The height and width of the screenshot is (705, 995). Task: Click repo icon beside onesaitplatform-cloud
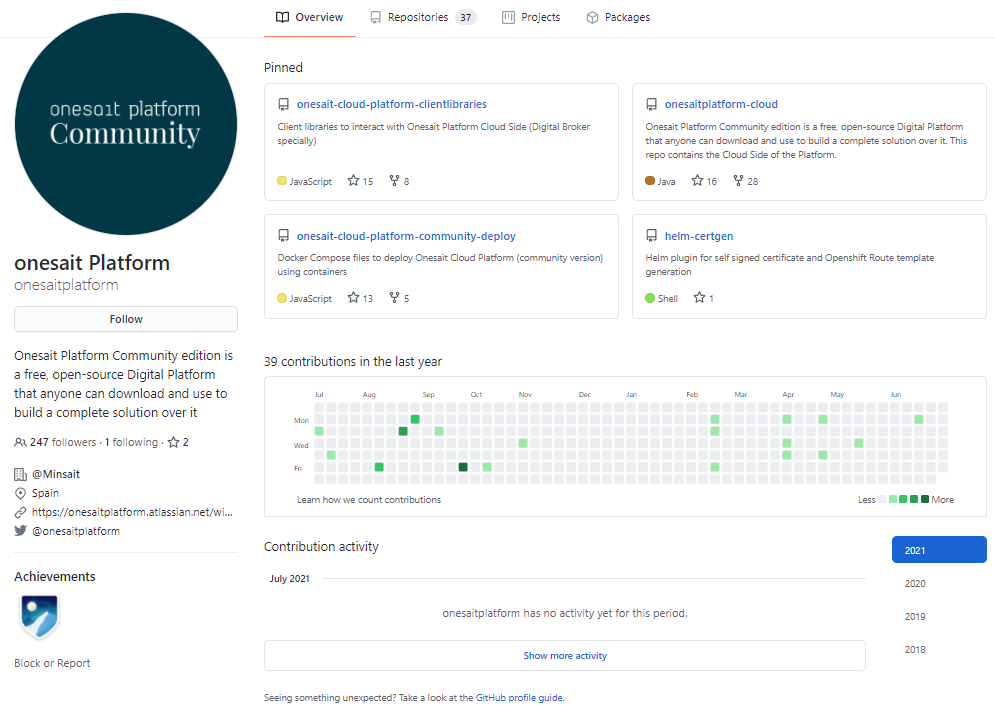click(651, 104)
